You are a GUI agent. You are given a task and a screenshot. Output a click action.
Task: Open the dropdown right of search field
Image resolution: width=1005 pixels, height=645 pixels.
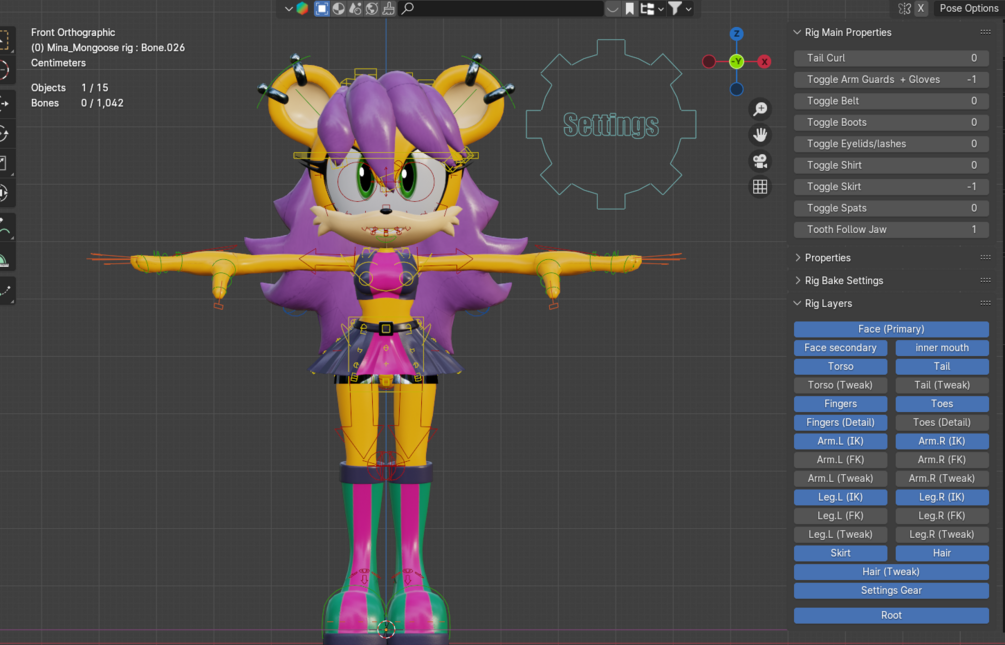(x=613, y=8)
